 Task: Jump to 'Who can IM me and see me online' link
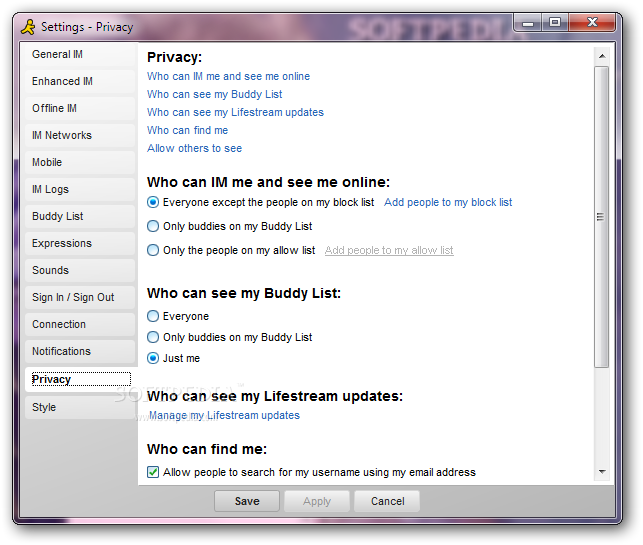pos(228,76)
